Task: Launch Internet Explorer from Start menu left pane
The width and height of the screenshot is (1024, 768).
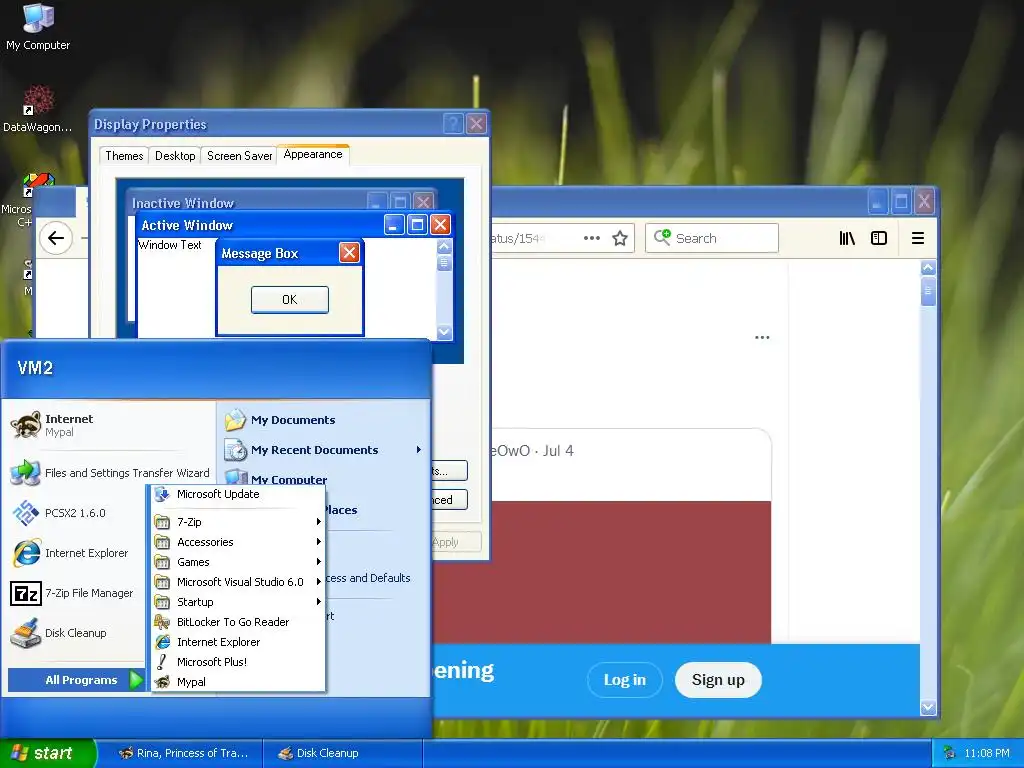Action: pyautogui.click(x=78, y=553)
